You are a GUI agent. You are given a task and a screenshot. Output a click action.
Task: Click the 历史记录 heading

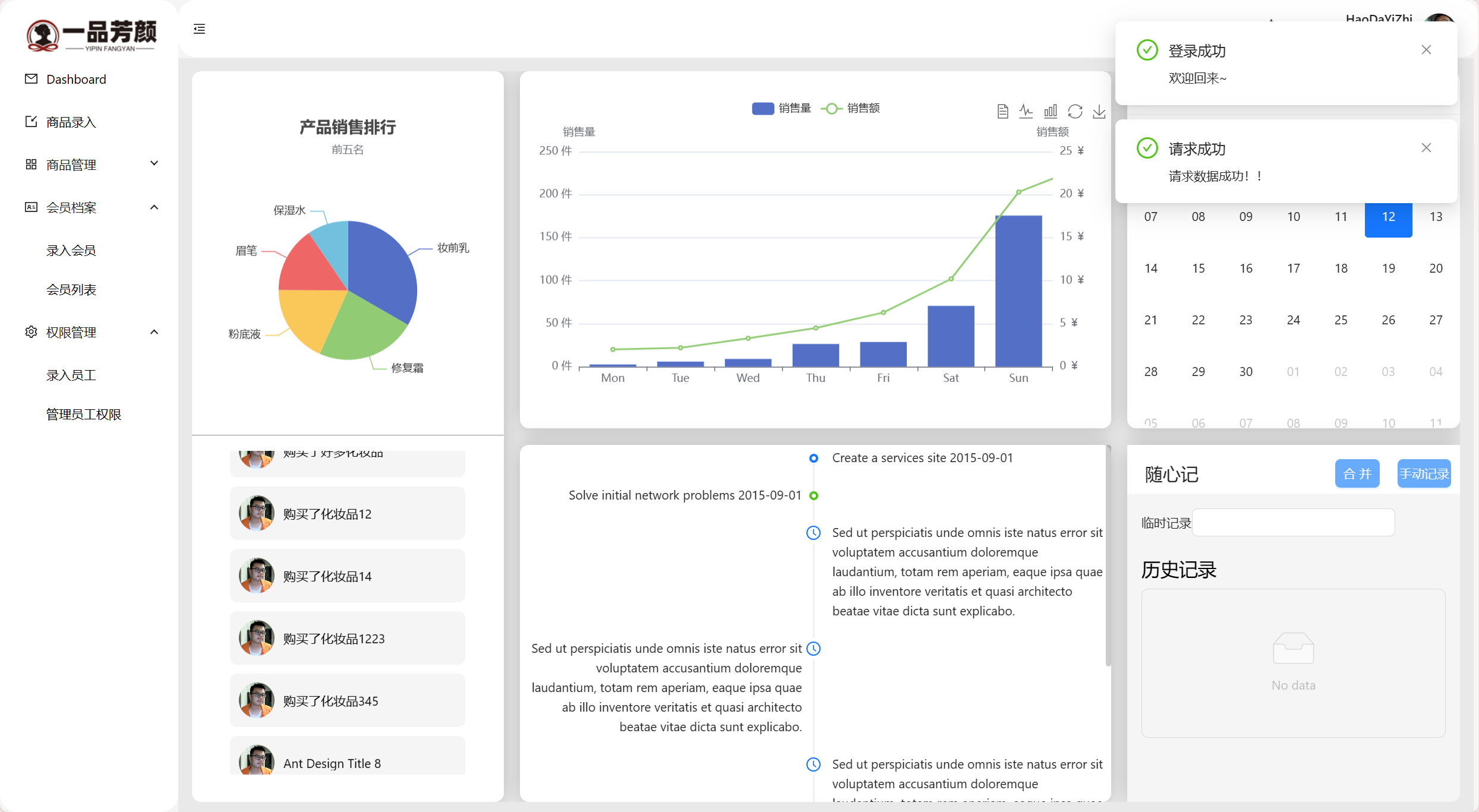1179,570
